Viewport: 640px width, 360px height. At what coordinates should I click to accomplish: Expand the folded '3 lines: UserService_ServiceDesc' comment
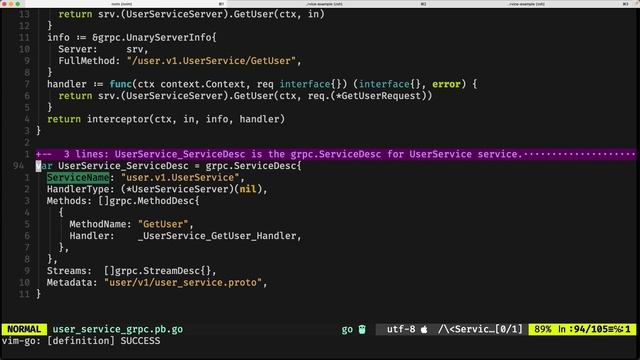[x=336, y=154]
